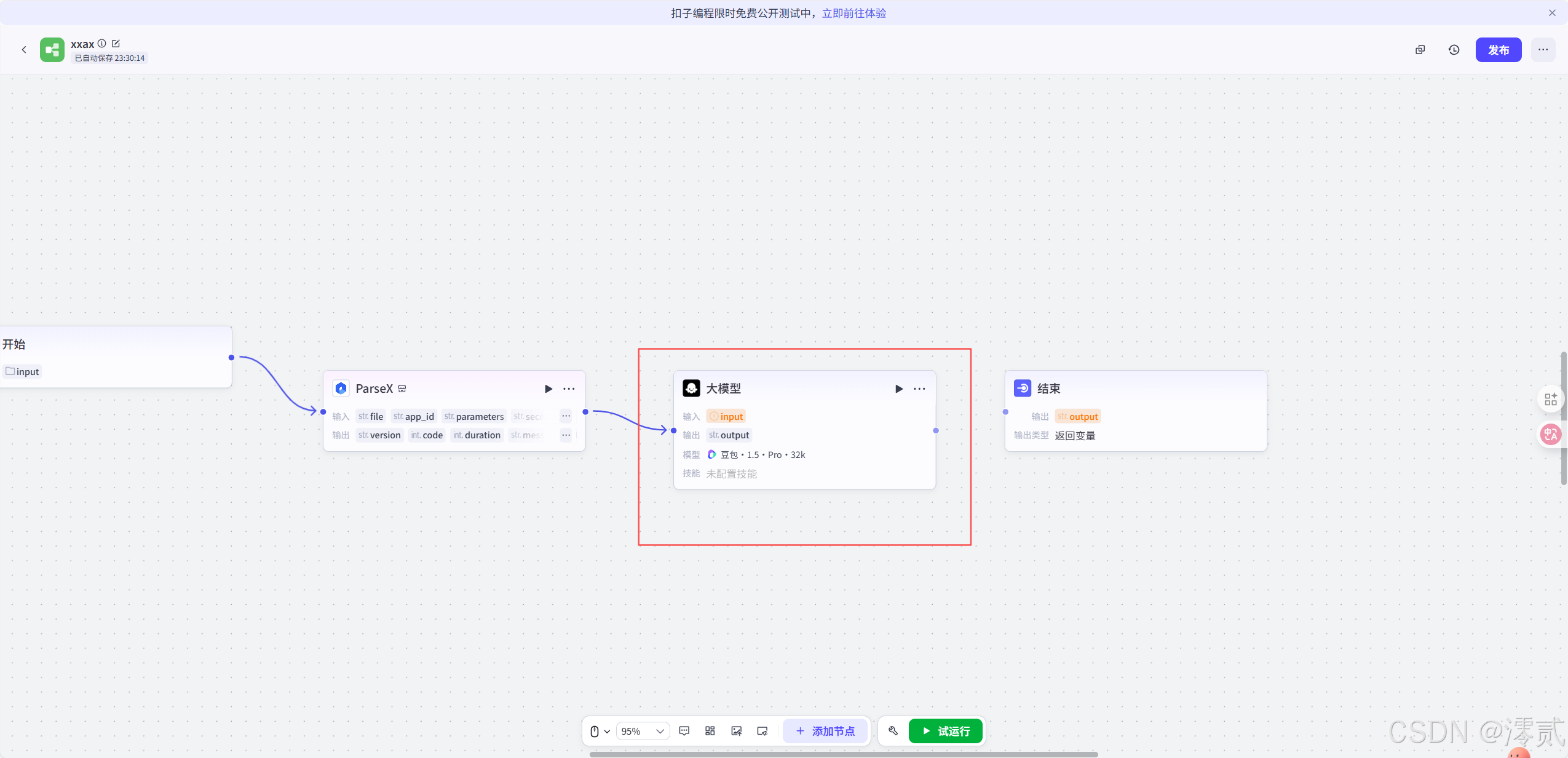
Task: Click the horizontal canvas scrollbar
Action: click(x=843, y=754)
